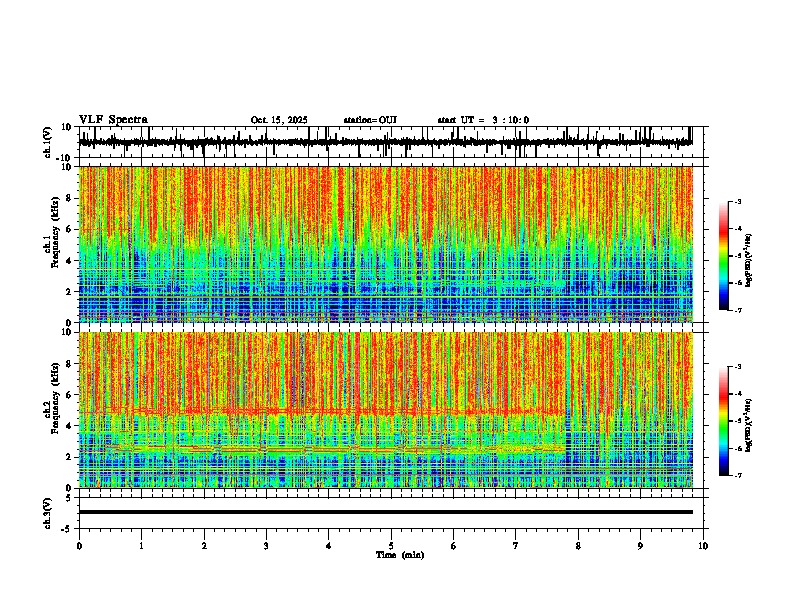
Task: Click the ch.2 color bar log(PSD) unit label
Action: click(x=749, y=425)
